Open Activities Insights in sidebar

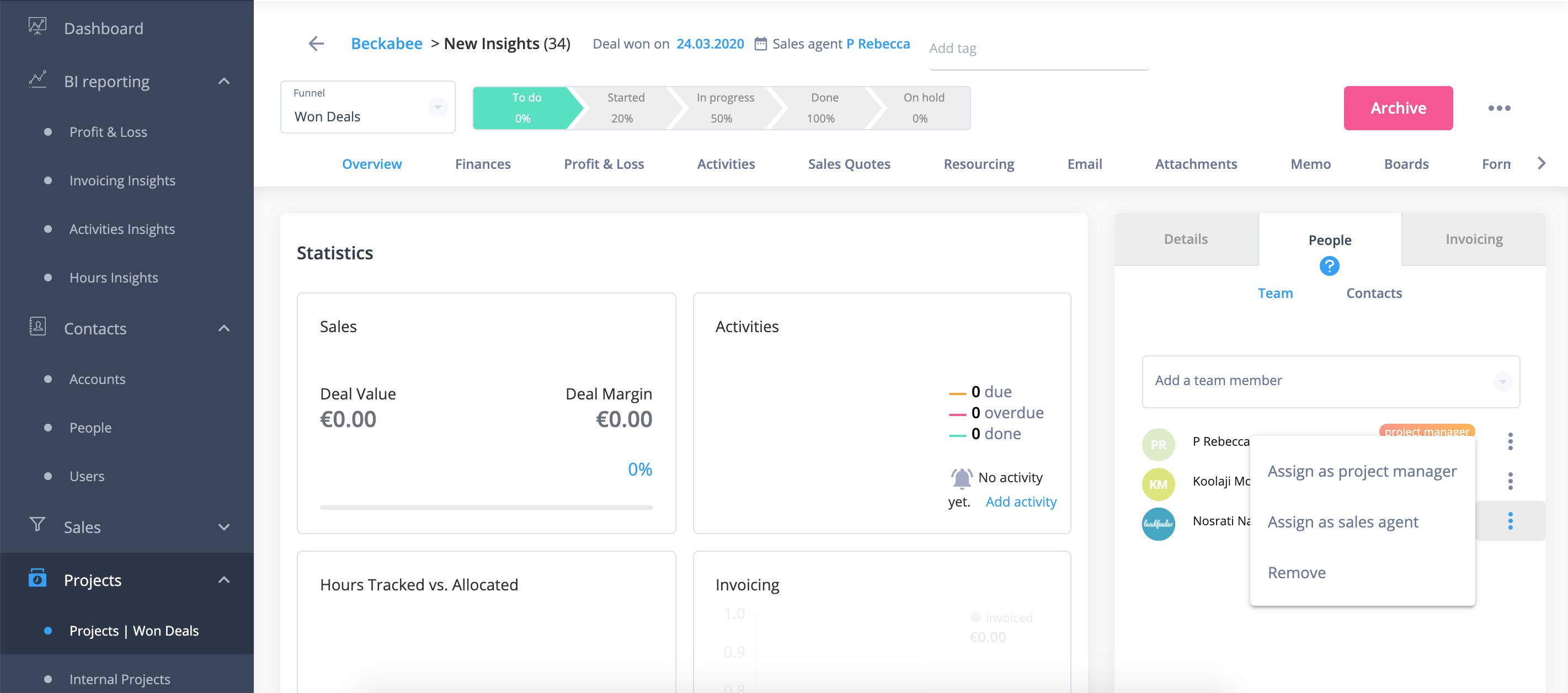[x=122, y=229]
